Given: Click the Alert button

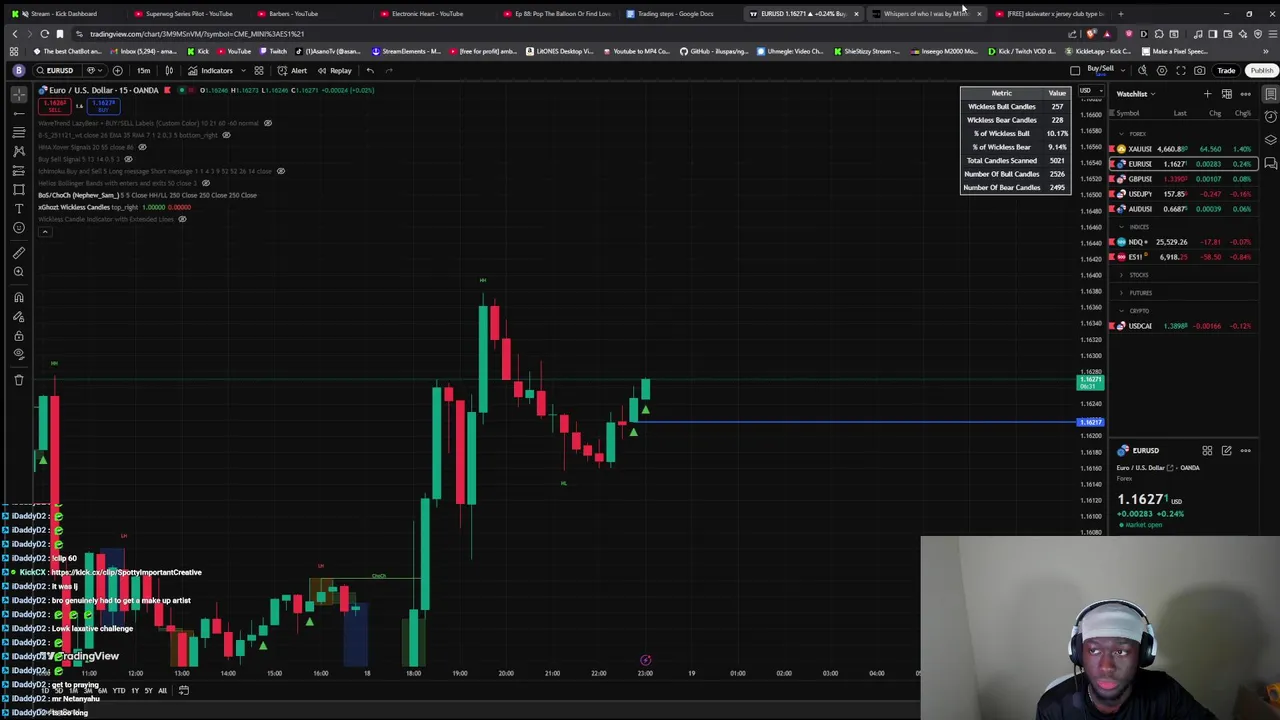Looking at the screenshot, I should coord(293,70).
